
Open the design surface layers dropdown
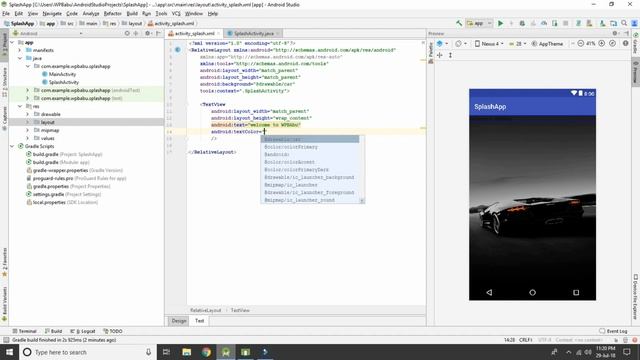tap(442, 43)
